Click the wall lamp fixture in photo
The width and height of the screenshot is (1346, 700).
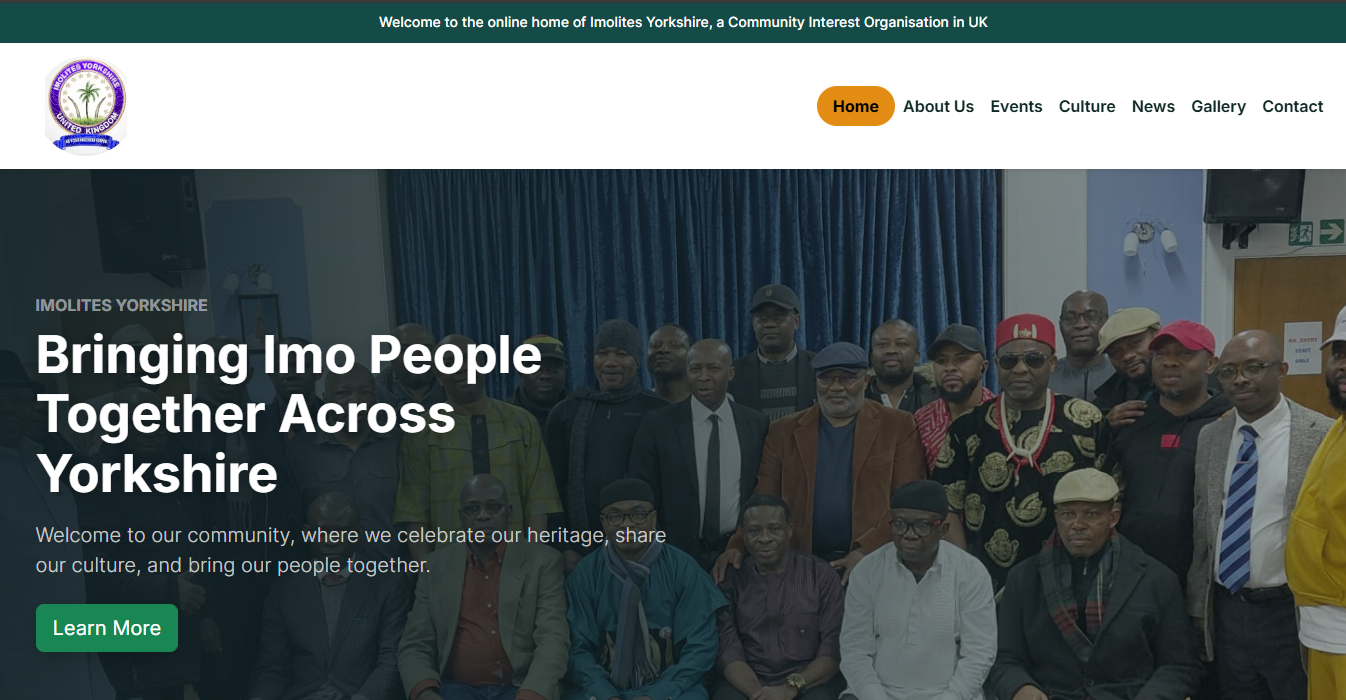[1149, 238]
